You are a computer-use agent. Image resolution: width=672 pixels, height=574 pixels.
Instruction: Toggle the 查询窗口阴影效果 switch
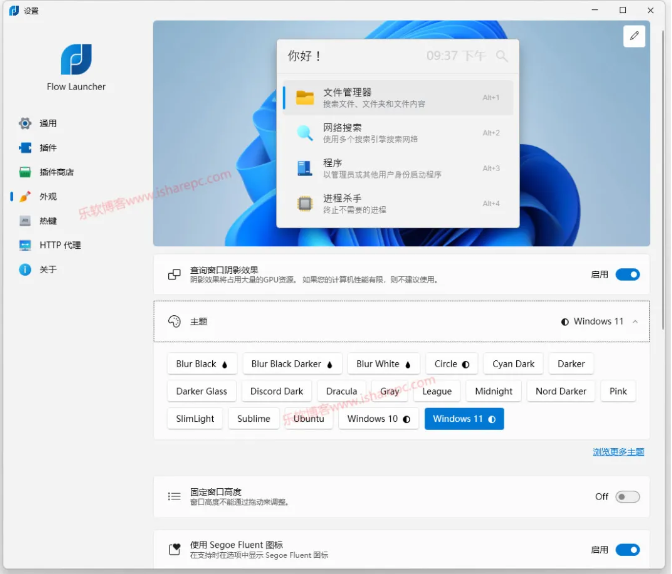point(627,275)
